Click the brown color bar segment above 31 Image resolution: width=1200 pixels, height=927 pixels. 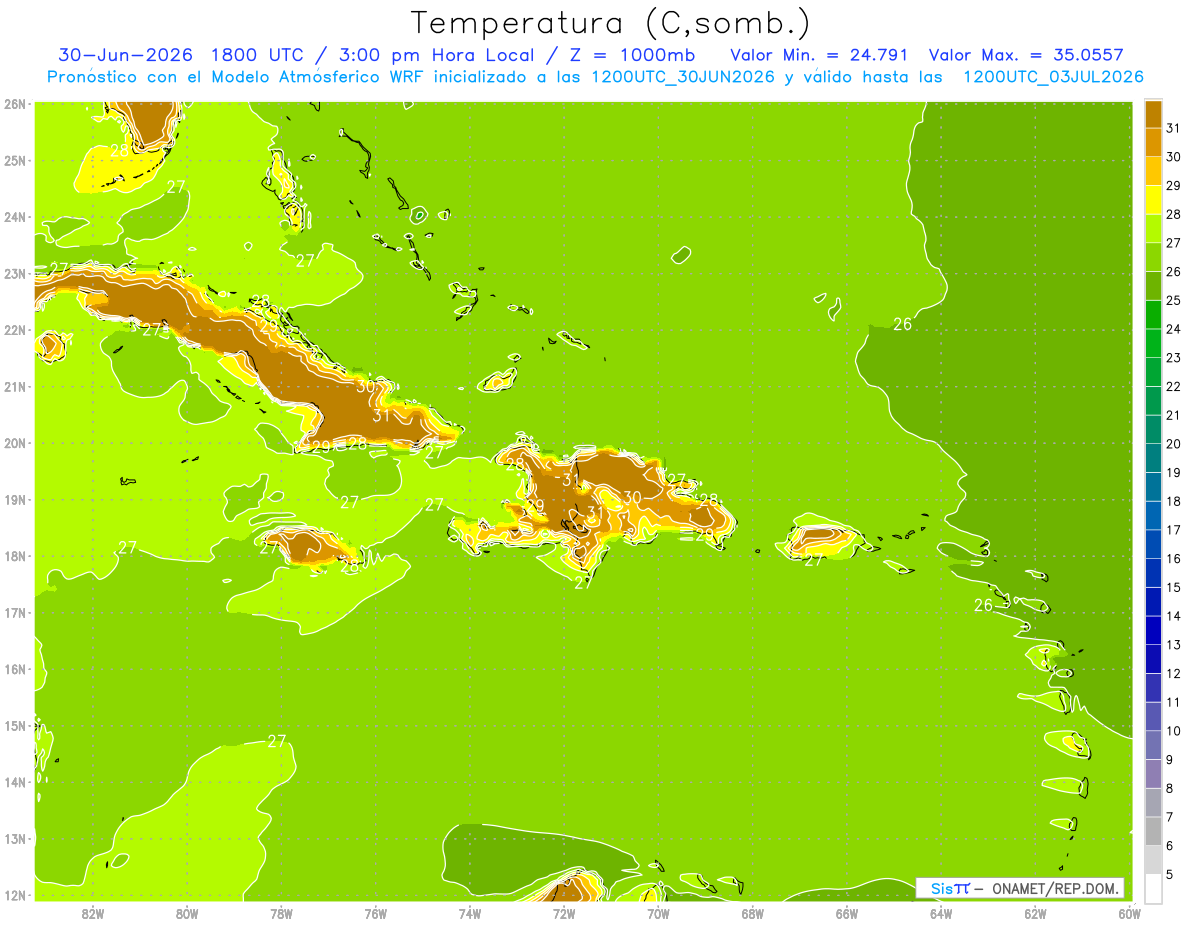click(1153, 114)
